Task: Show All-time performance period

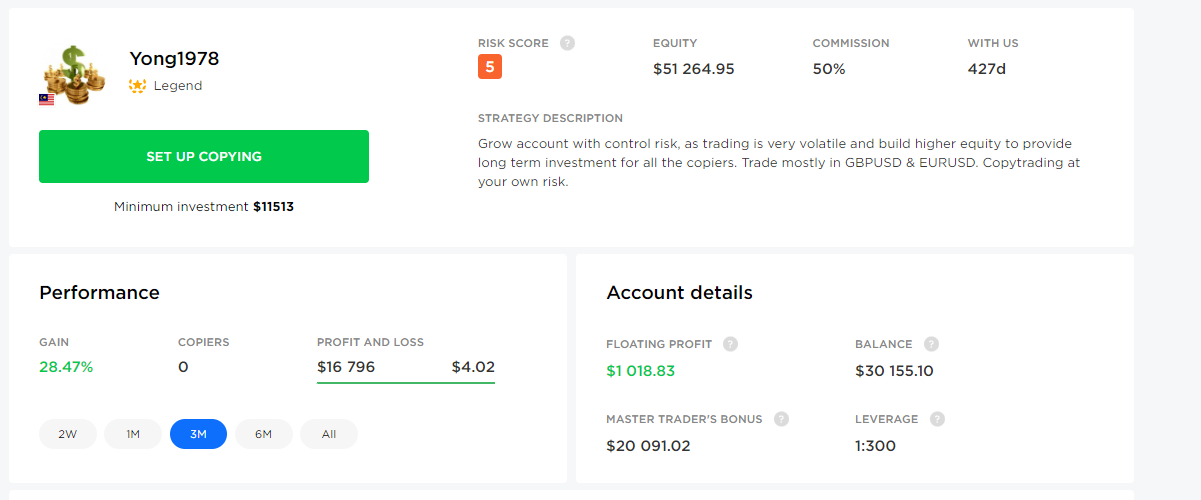Action: (329, 434)
